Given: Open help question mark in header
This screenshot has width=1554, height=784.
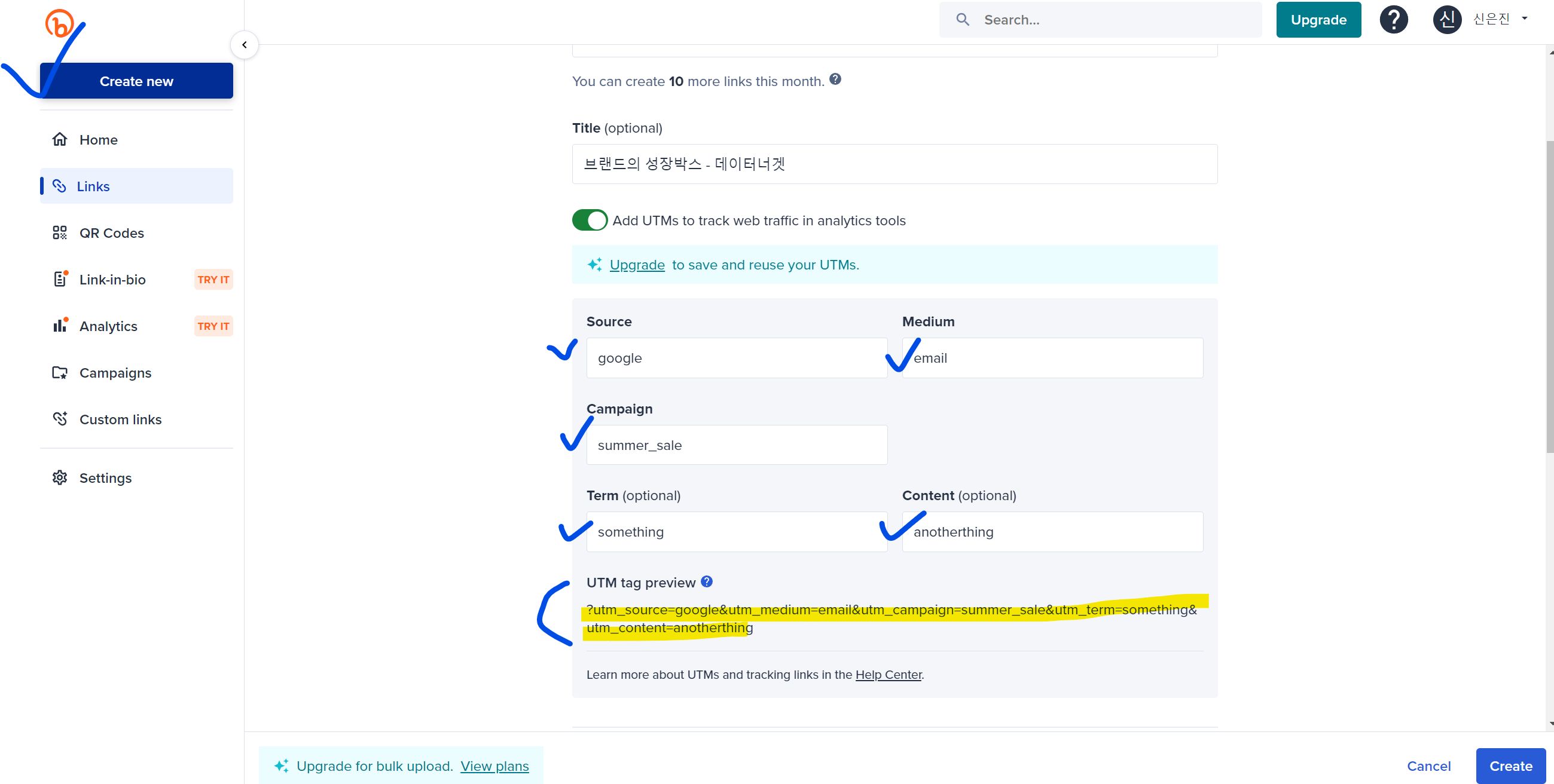Looking at the screenshot, I should pos(1394,20).
